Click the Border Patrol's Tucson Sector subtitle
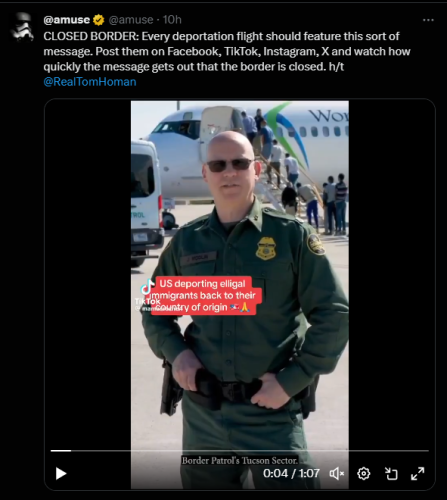 [x=240, y=461]
